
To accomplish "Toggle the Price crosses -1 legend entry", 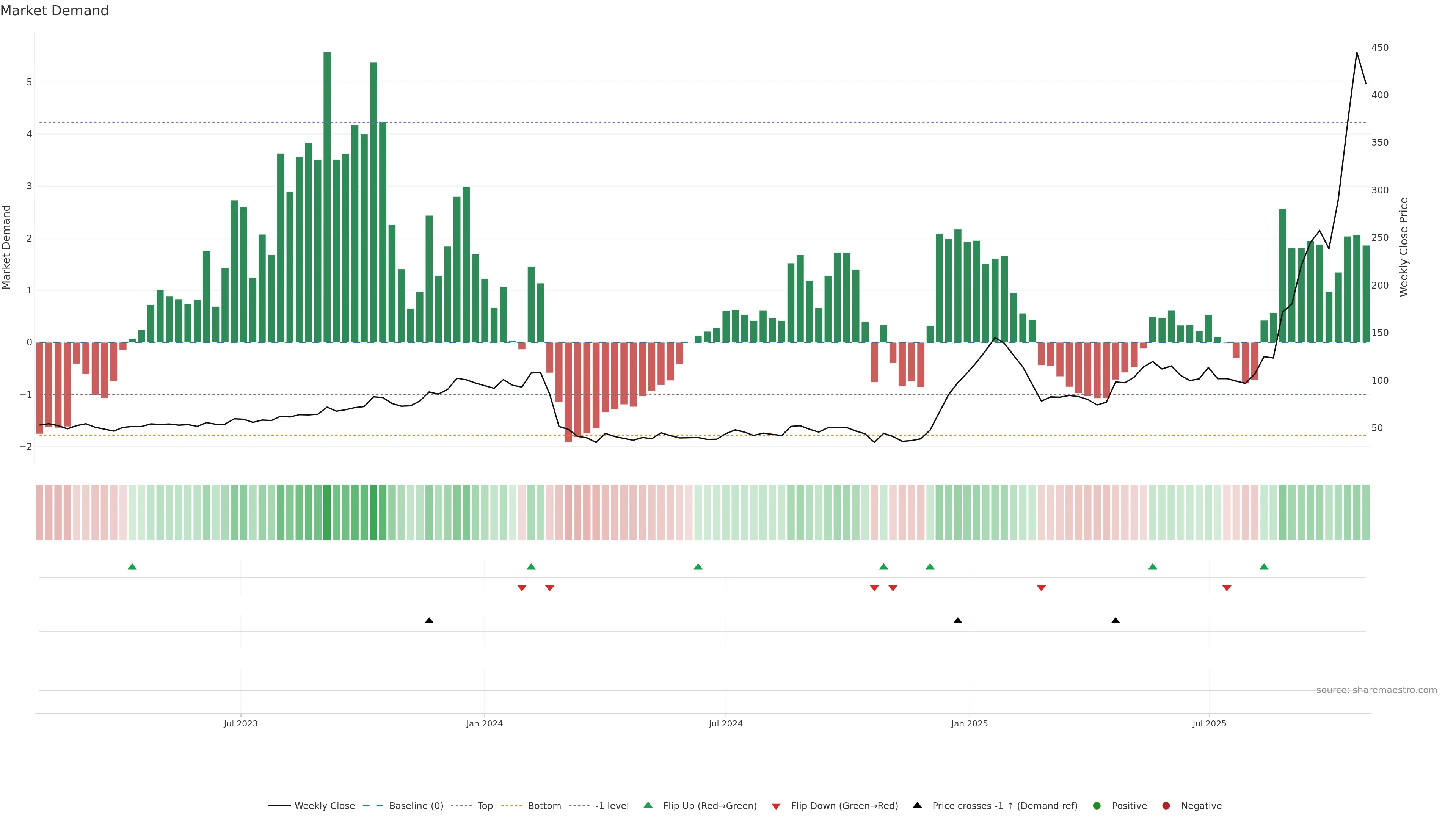I will 1004,806.
